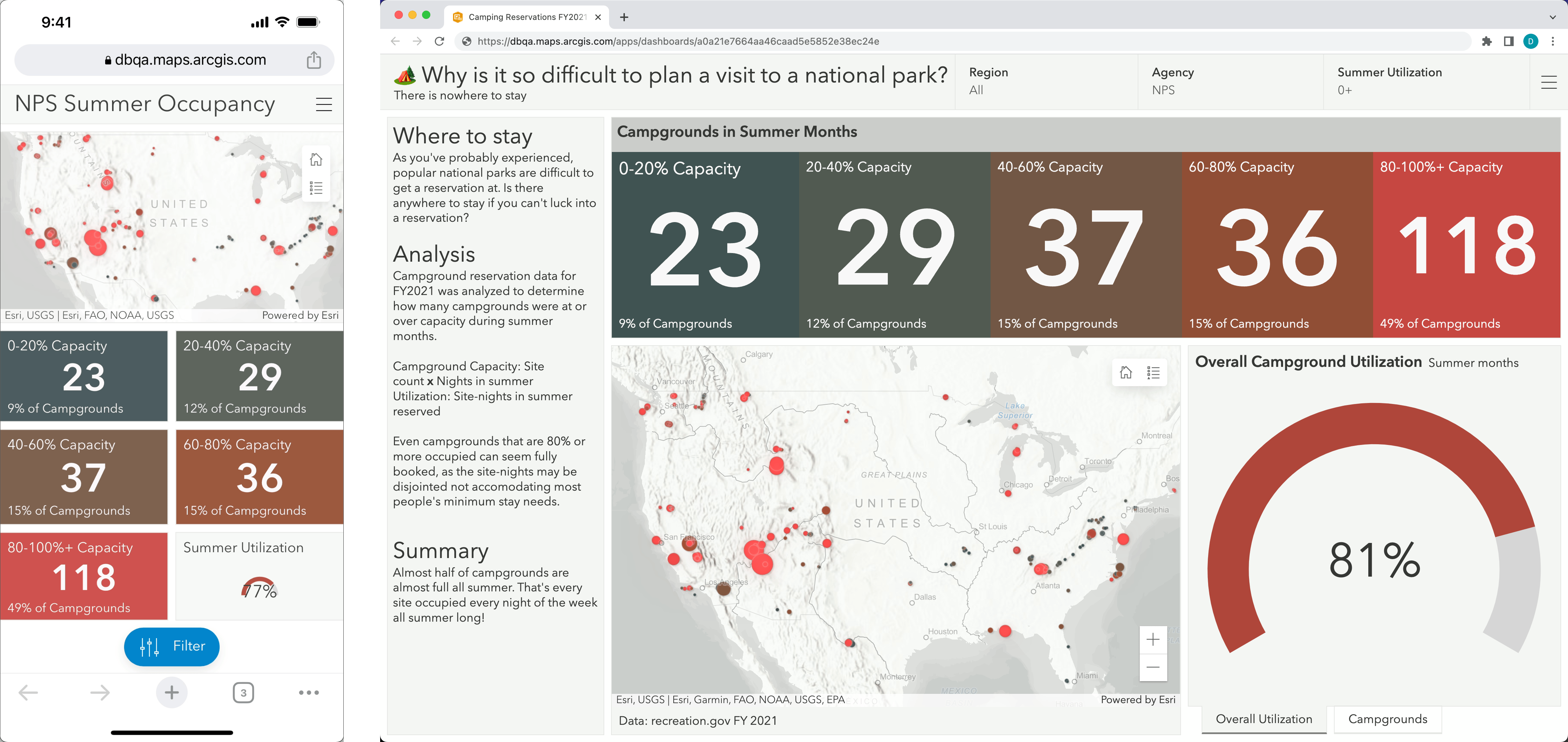Tap the mobile browser forward arrow

click(x=100, y=692)
